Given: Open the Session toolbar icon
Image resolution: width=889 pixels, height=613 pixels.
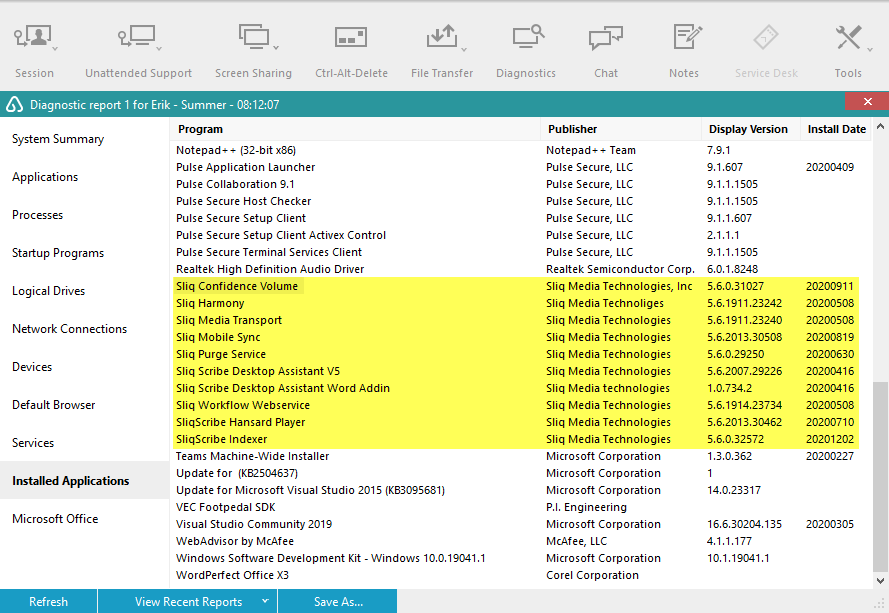Looking at the screenshot, I should pos(33,36).
